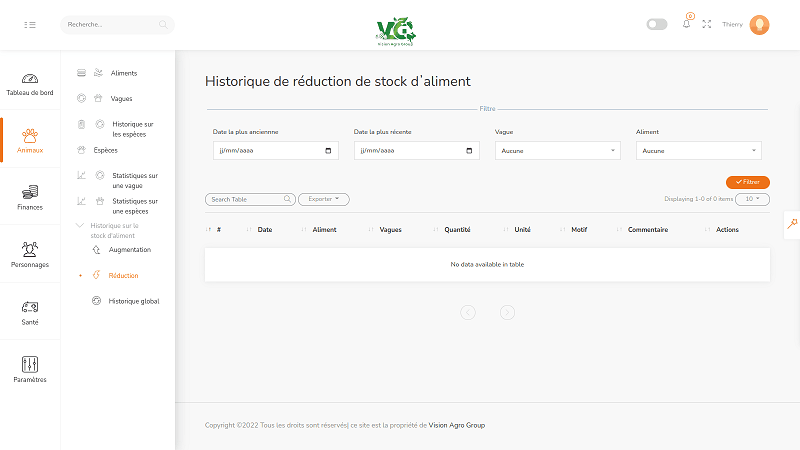Change items per page dropdown
Image resolution: width=800 pixels, height=450 pixels.
(x=752, y=199)
